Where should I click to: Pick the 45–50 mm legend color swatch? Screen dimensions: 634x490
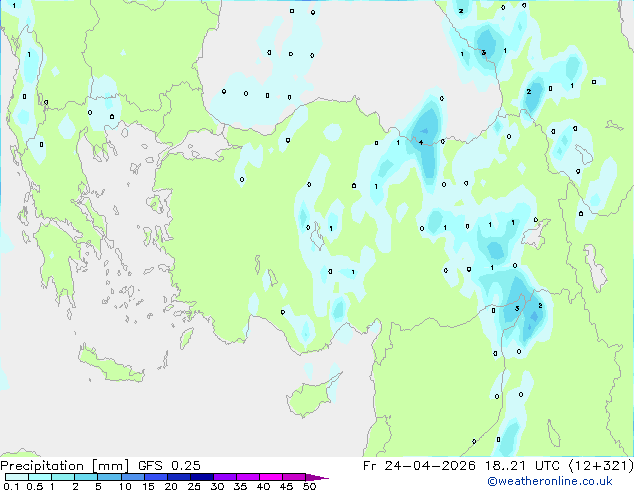pos(294,477)
